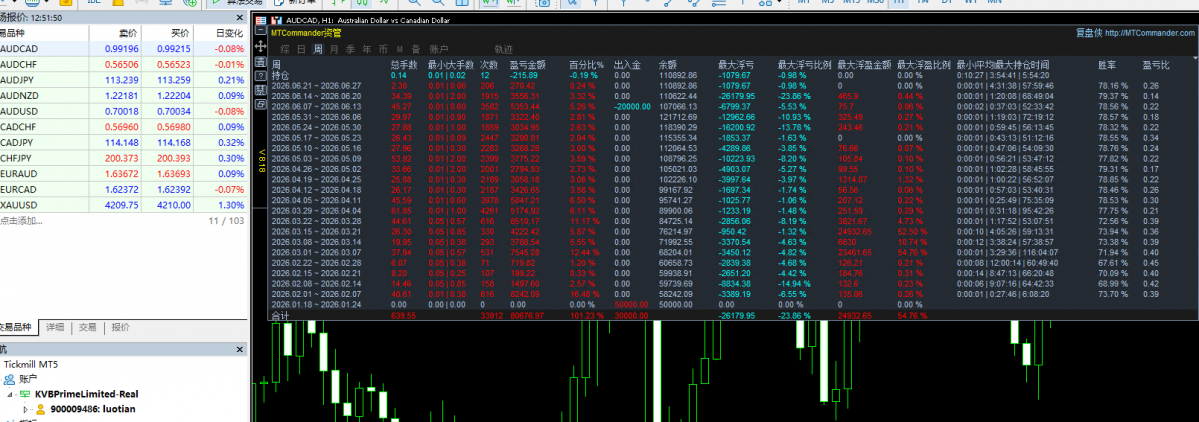Select the AUDJPY symbol row
The image size is (1199, 422).
click(123, 80)
